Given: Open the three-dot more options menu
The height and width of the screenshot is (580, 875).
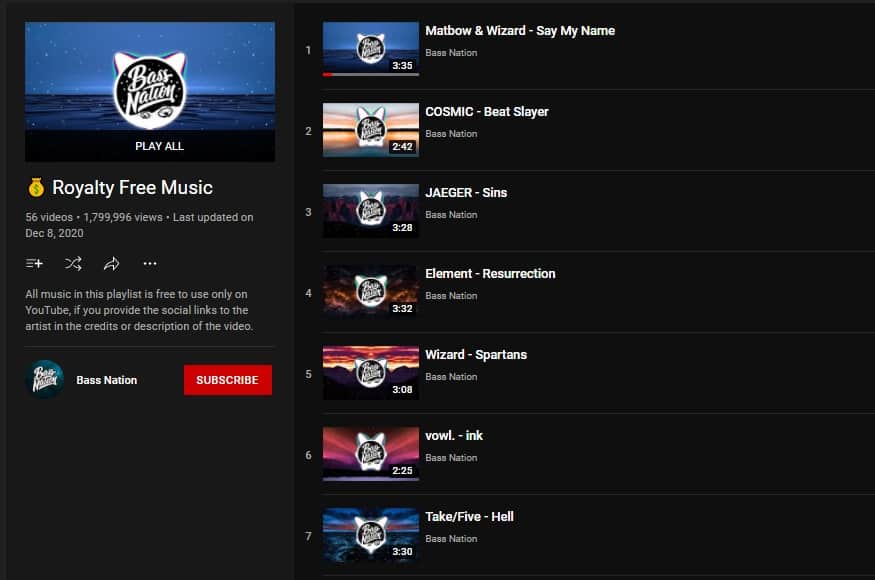Looking at the screenshot, I should (x=150, y=263).
